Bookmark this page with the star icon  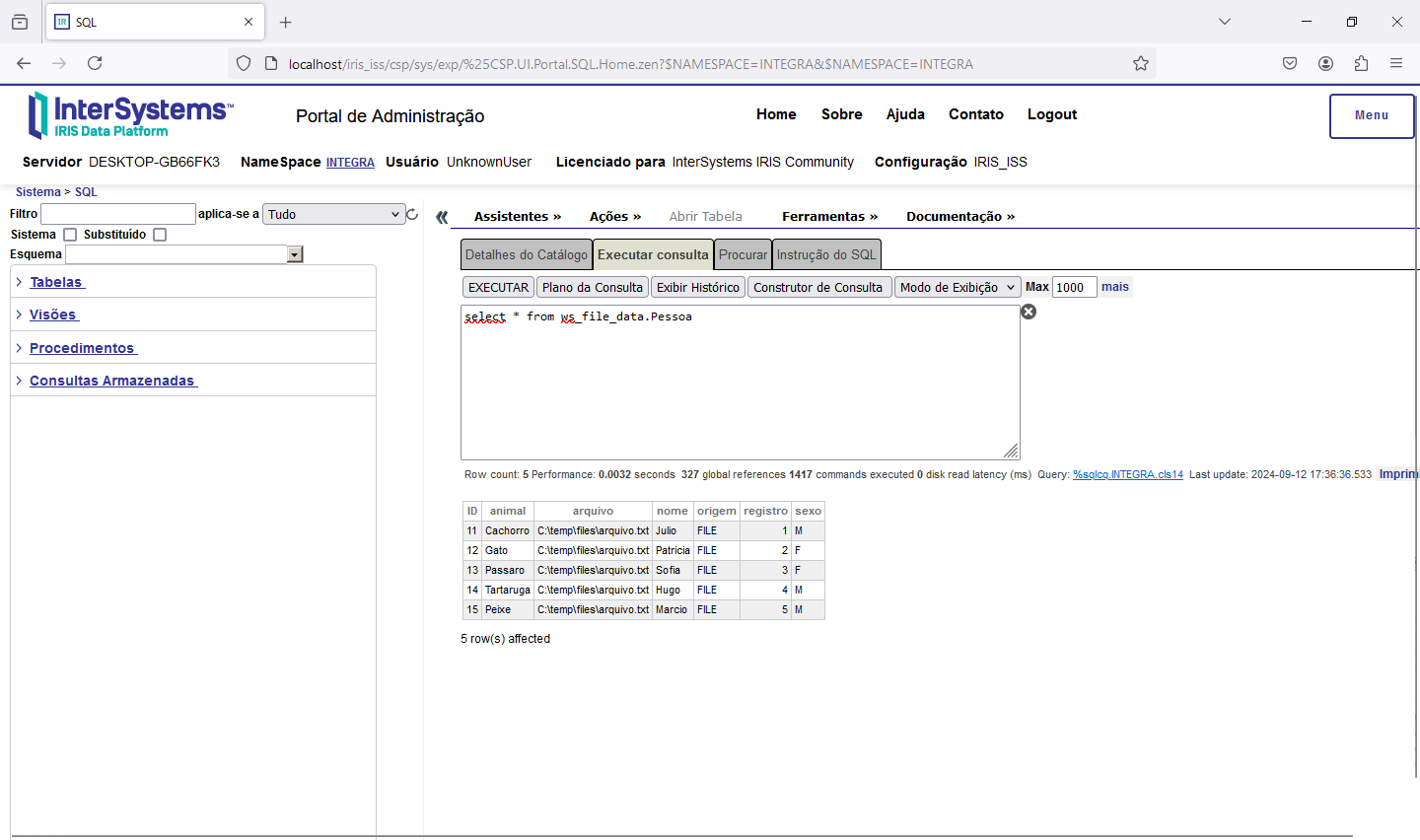tap(1141, 63)
